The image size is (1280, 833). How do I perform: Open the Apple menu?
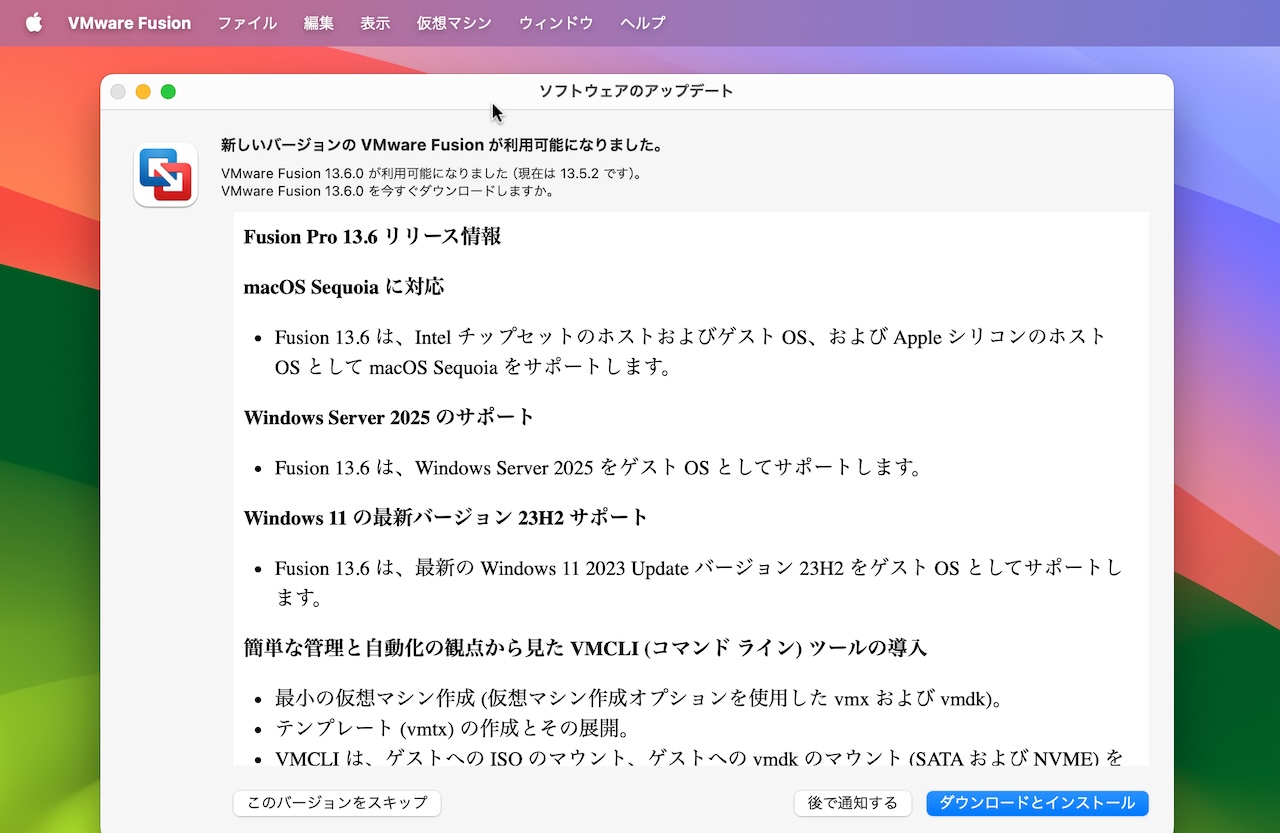pos(34,22)
